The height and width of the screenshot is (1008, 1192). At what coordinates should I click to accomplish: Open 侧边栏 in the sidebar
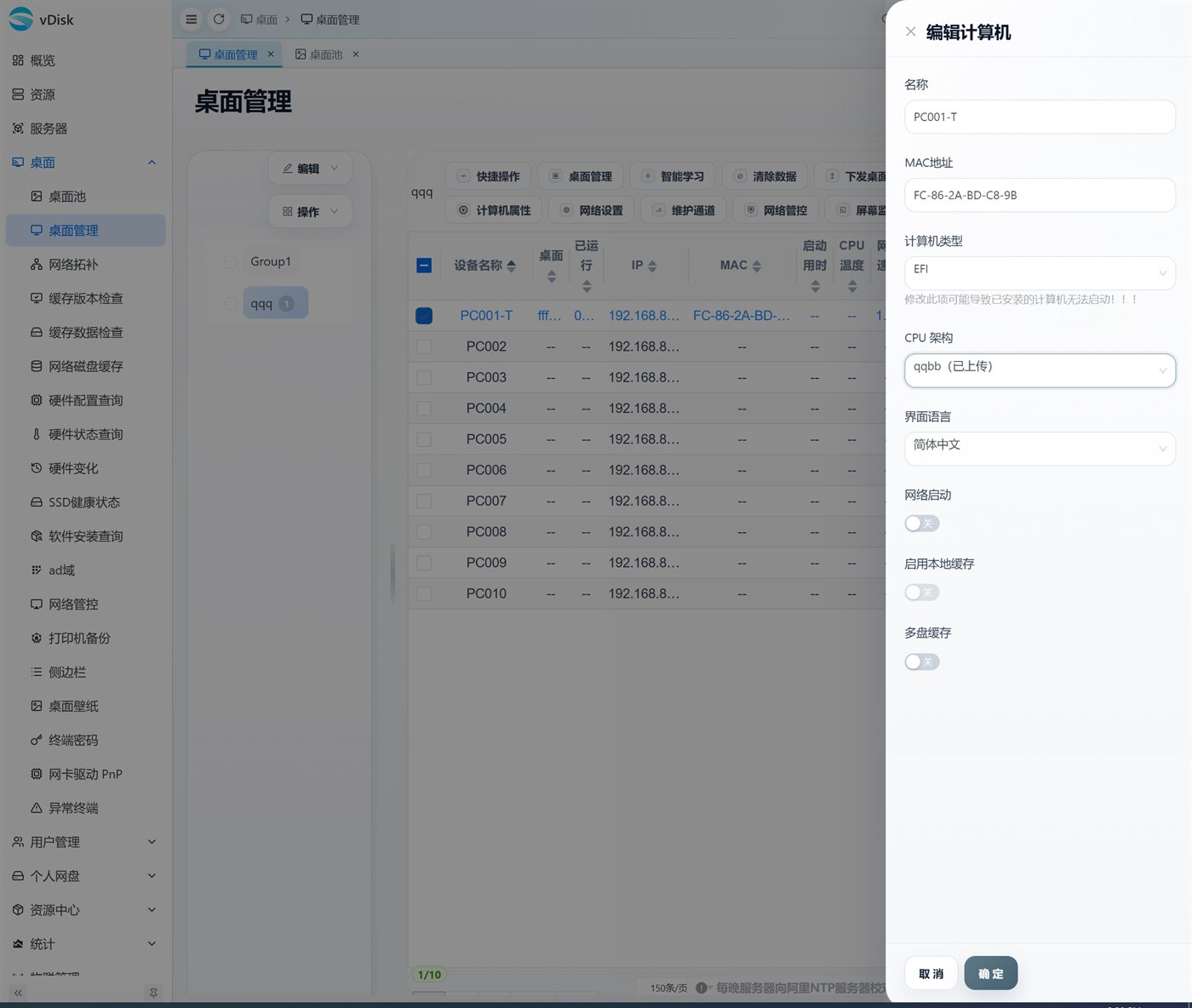86,672
